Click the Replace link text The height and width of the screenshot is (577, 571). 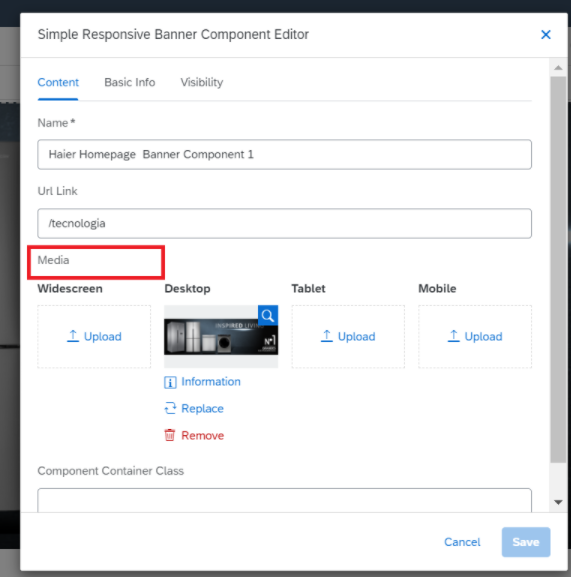click(x=202, y=408)
